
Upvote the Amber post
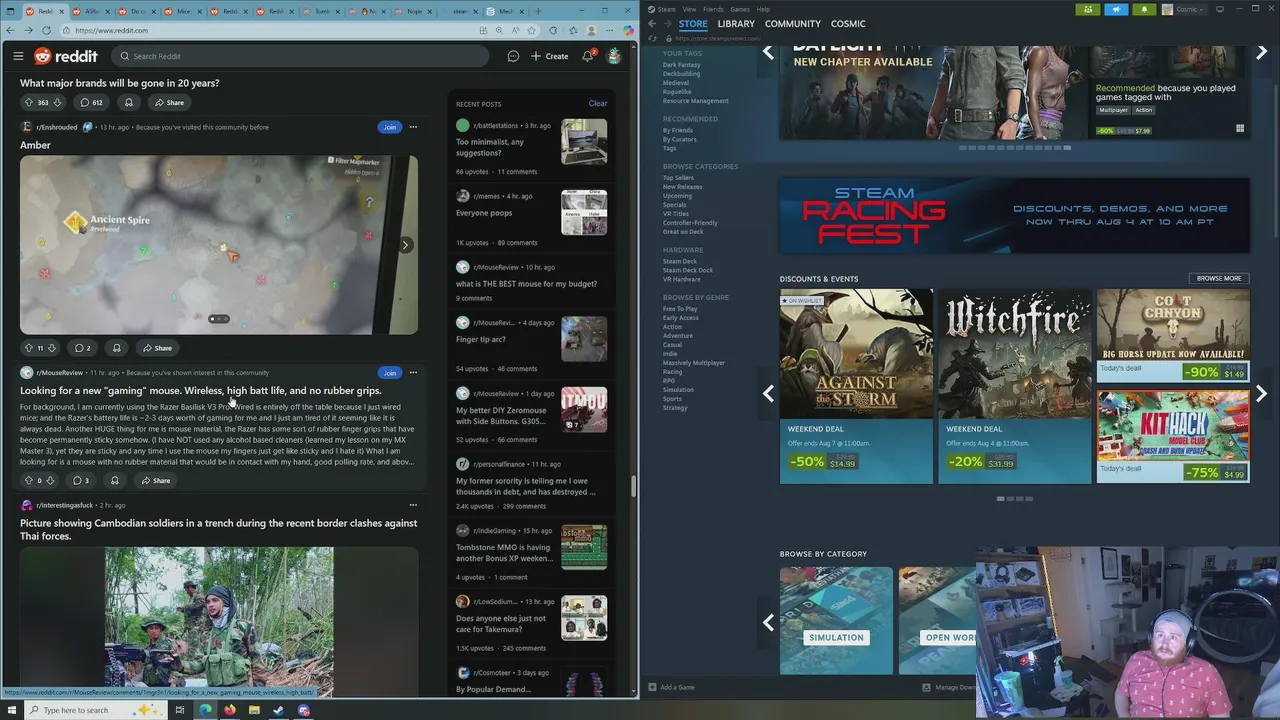28,348
